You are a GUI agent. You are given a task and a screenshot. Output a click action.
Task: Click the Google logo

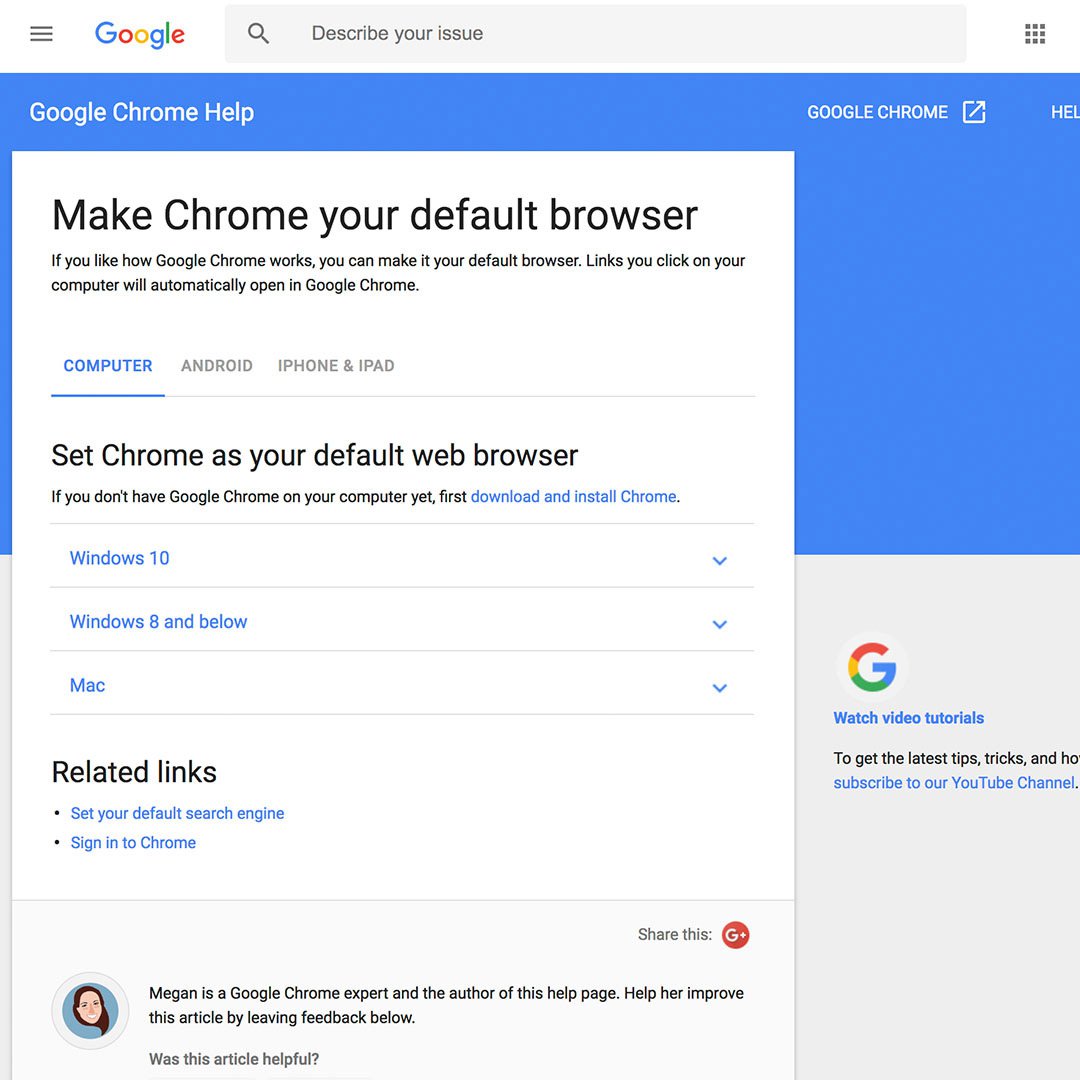pyautogui.click(x=140, y=34)
